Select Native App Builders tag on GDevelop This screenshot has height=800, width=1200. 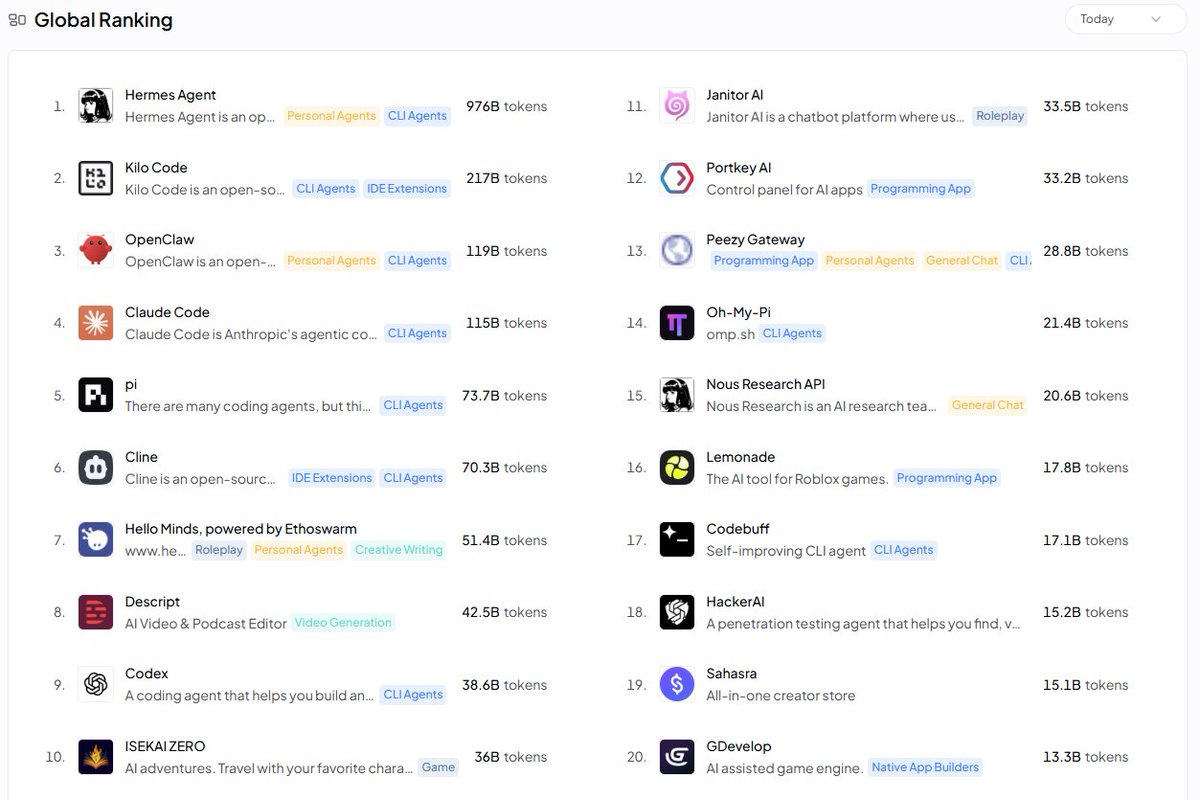click(x=925, y=767)
